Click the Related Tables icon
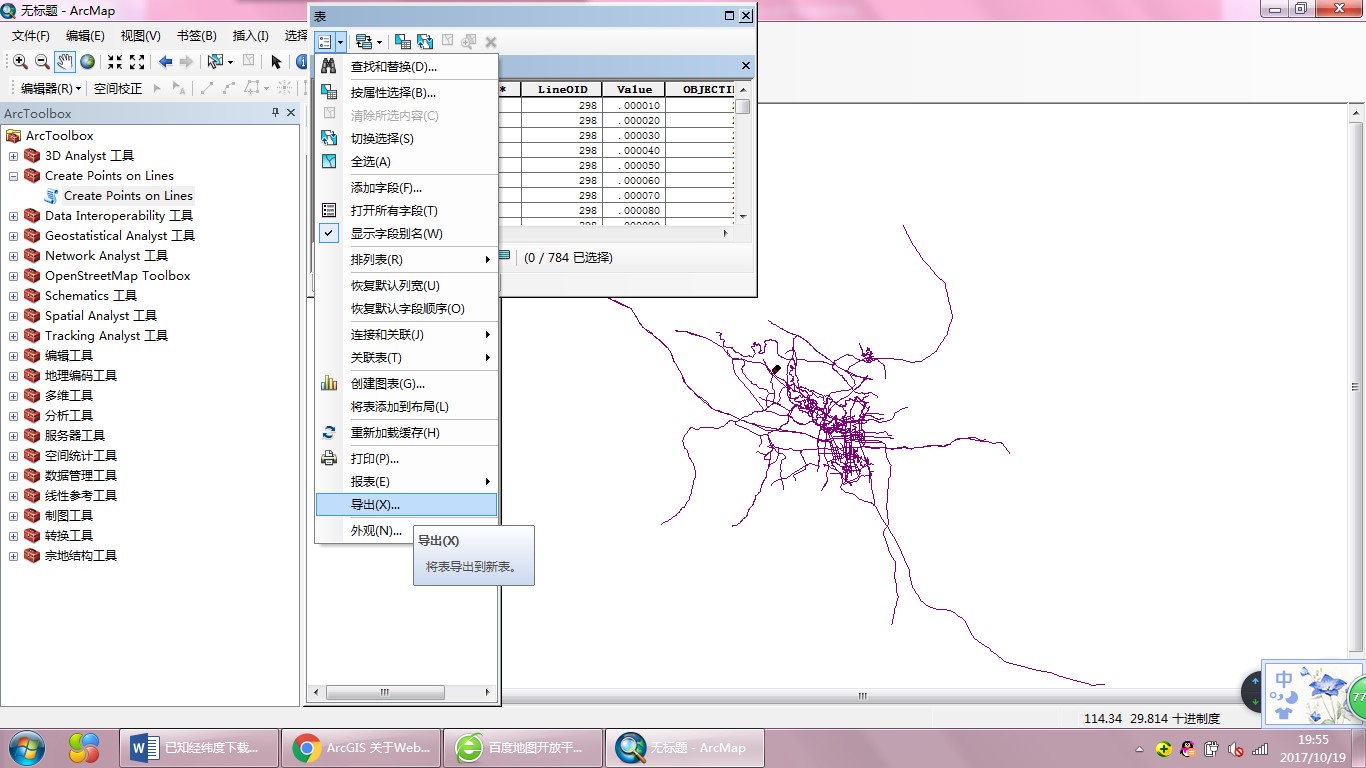Screen dimensions: 1366x768 click(x=362, y=41)
